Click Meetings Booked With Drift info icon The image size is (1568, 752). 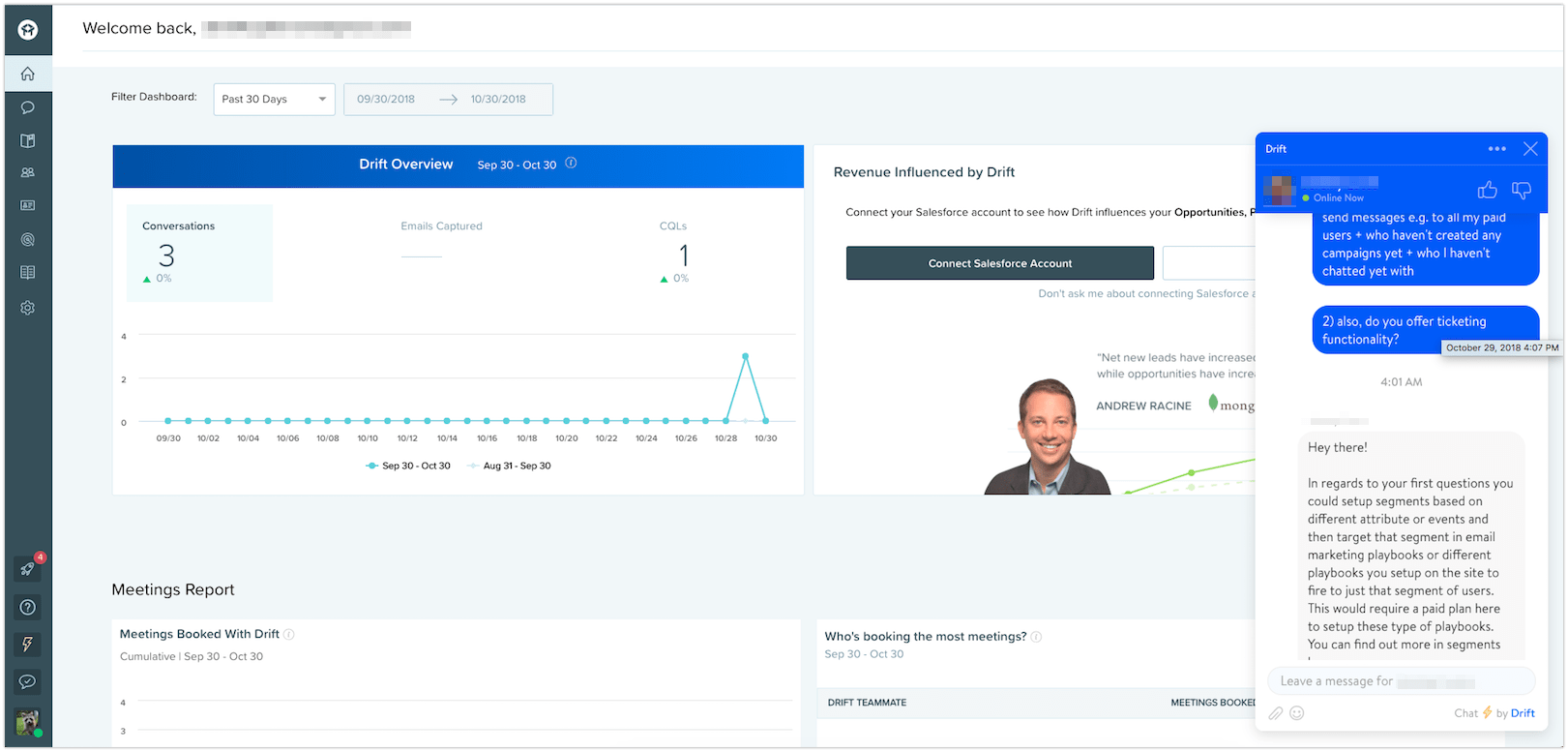click(x=288, y=635)
